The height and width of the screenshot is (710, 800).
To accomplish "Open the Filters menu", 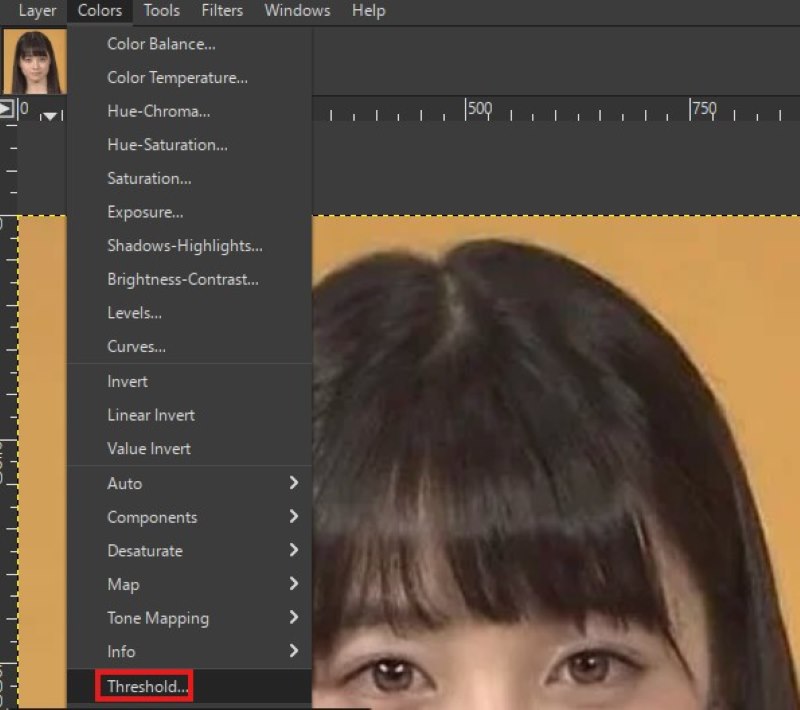I will click(x=222, y=11).
